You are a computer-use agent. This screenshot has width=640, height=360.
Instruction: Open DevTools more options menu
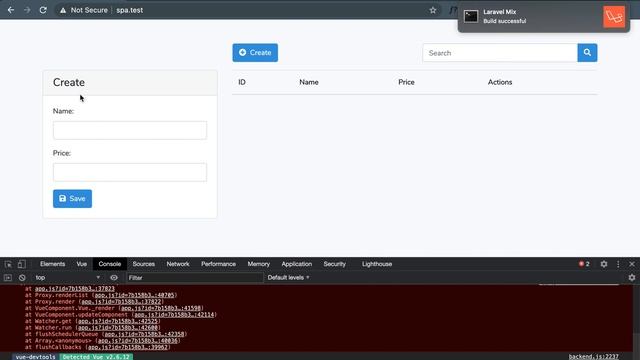[x=618, y=264]
